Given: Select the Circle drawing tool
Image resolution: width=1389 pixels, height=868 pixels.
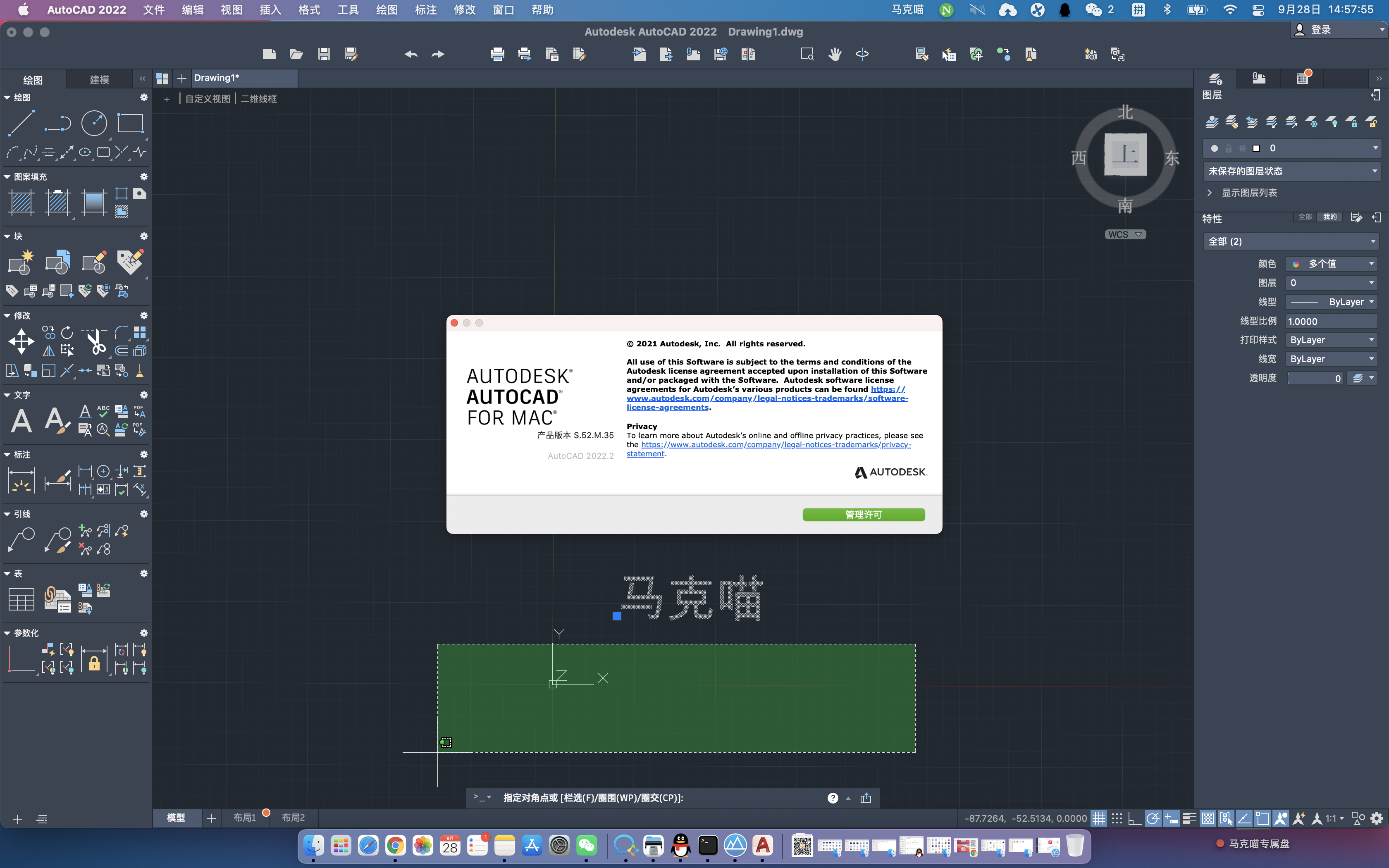Looking at the screenshot, I should (94, 124).
